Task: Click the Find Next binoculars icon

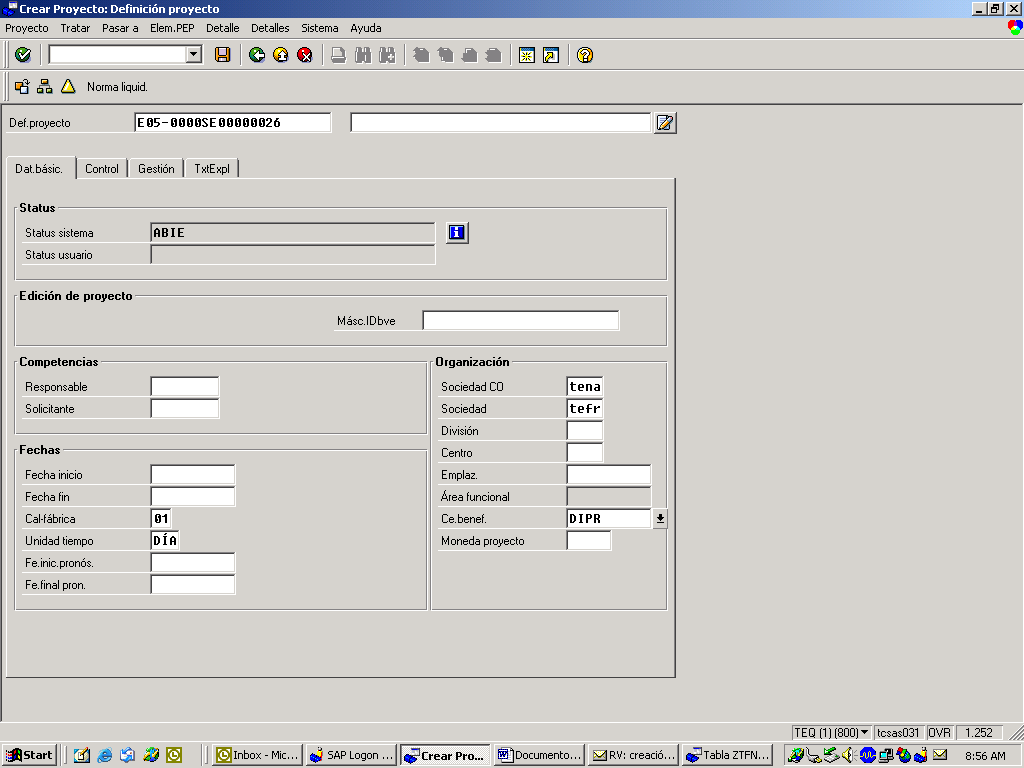Action: [387, 55]
